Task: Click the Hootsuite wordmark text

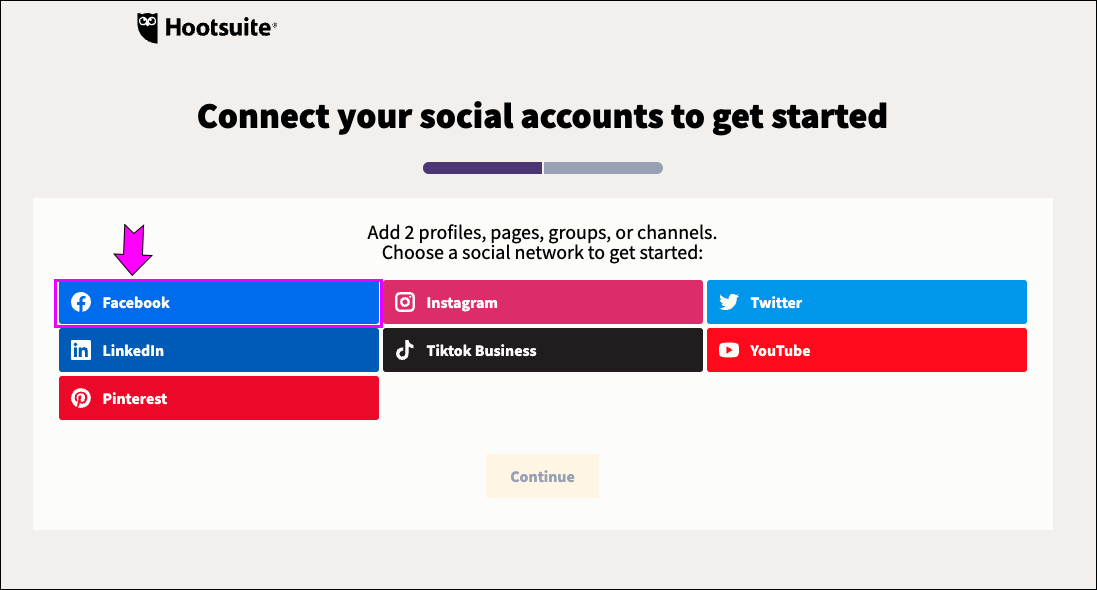Action: pos(220,29)
